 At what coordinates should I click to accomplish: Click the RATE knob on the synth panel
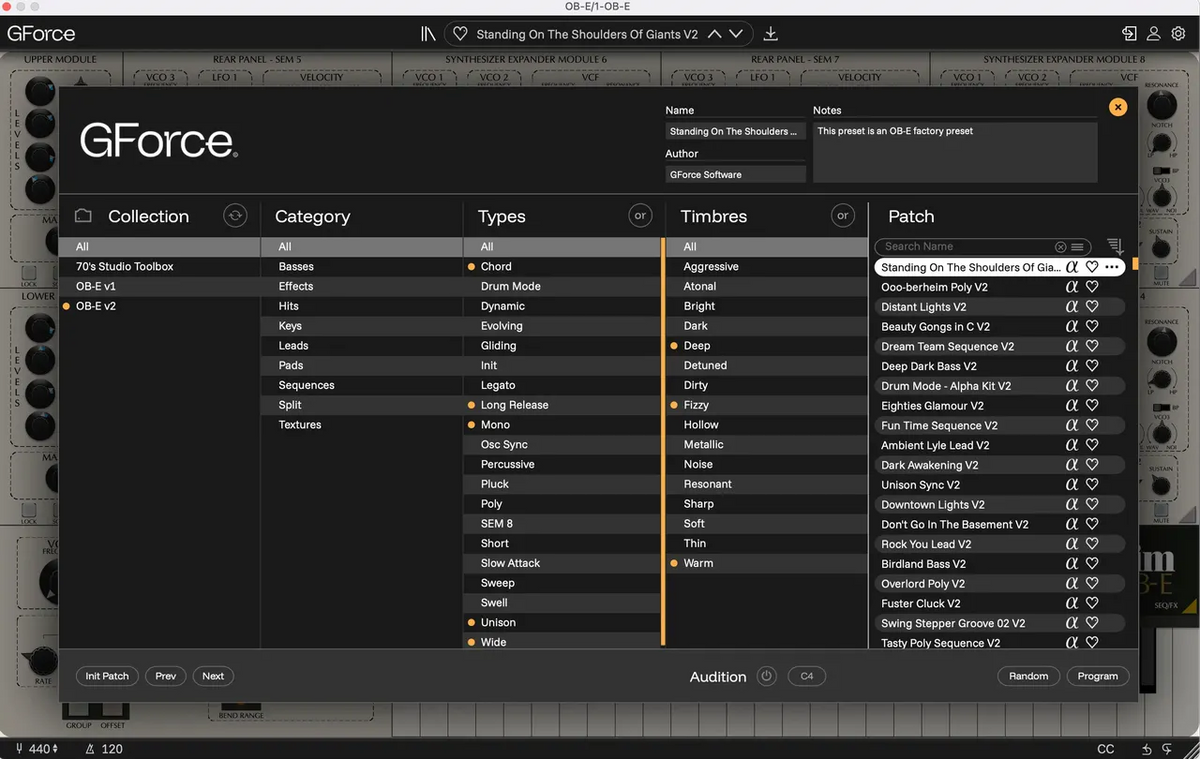[42, 661]
